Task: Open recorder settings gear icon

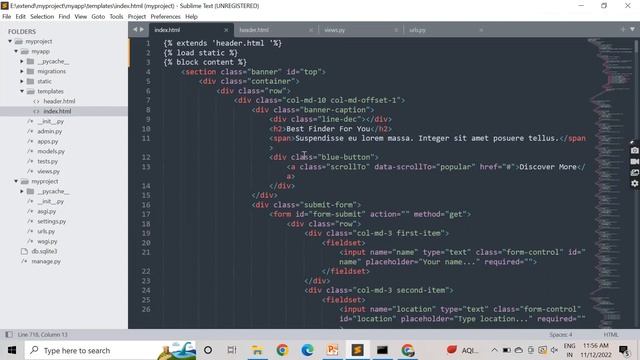Action: tap(634, 184)
